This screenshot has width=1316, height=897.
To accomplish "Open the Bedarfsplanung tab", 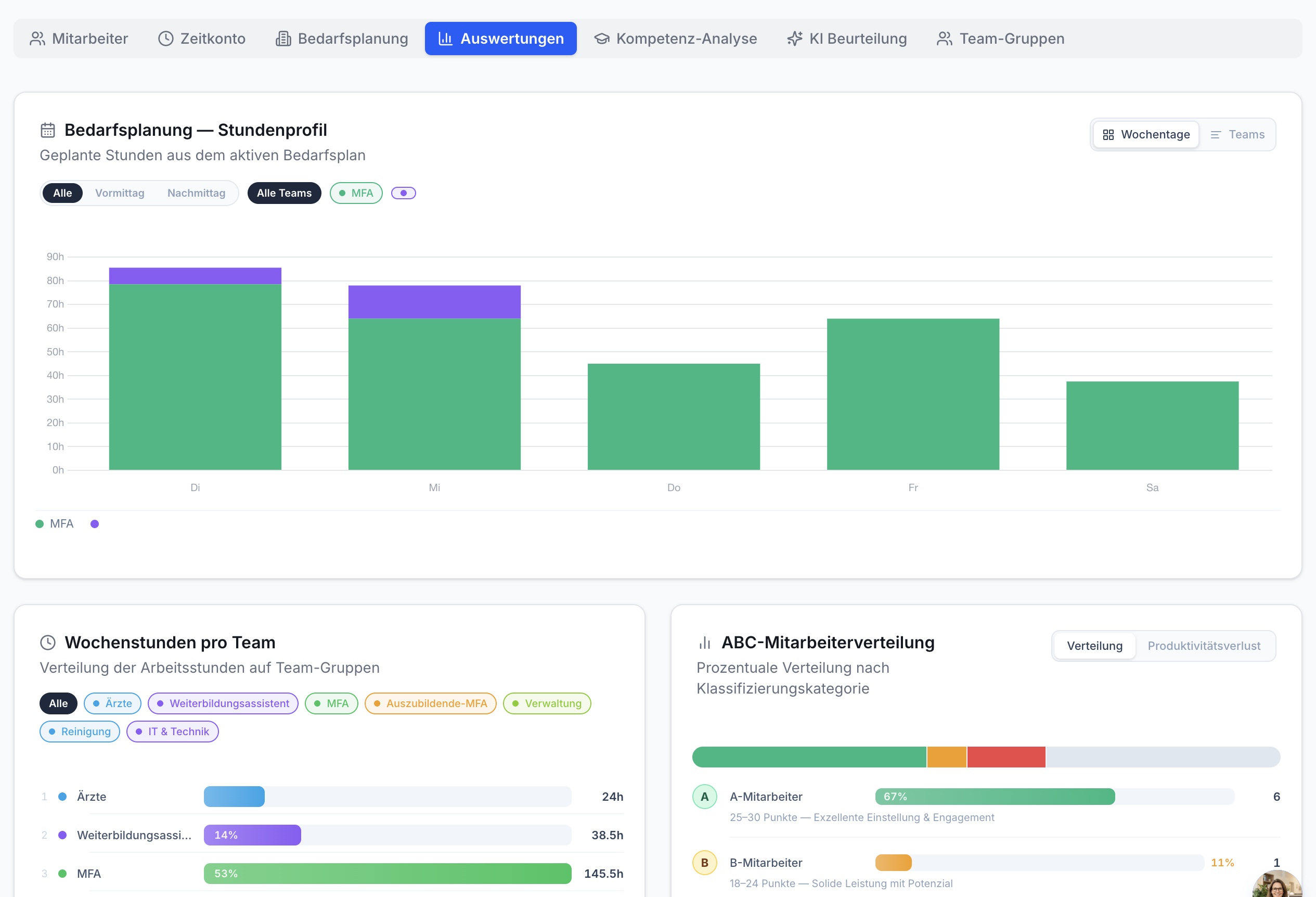I will 341,39.
